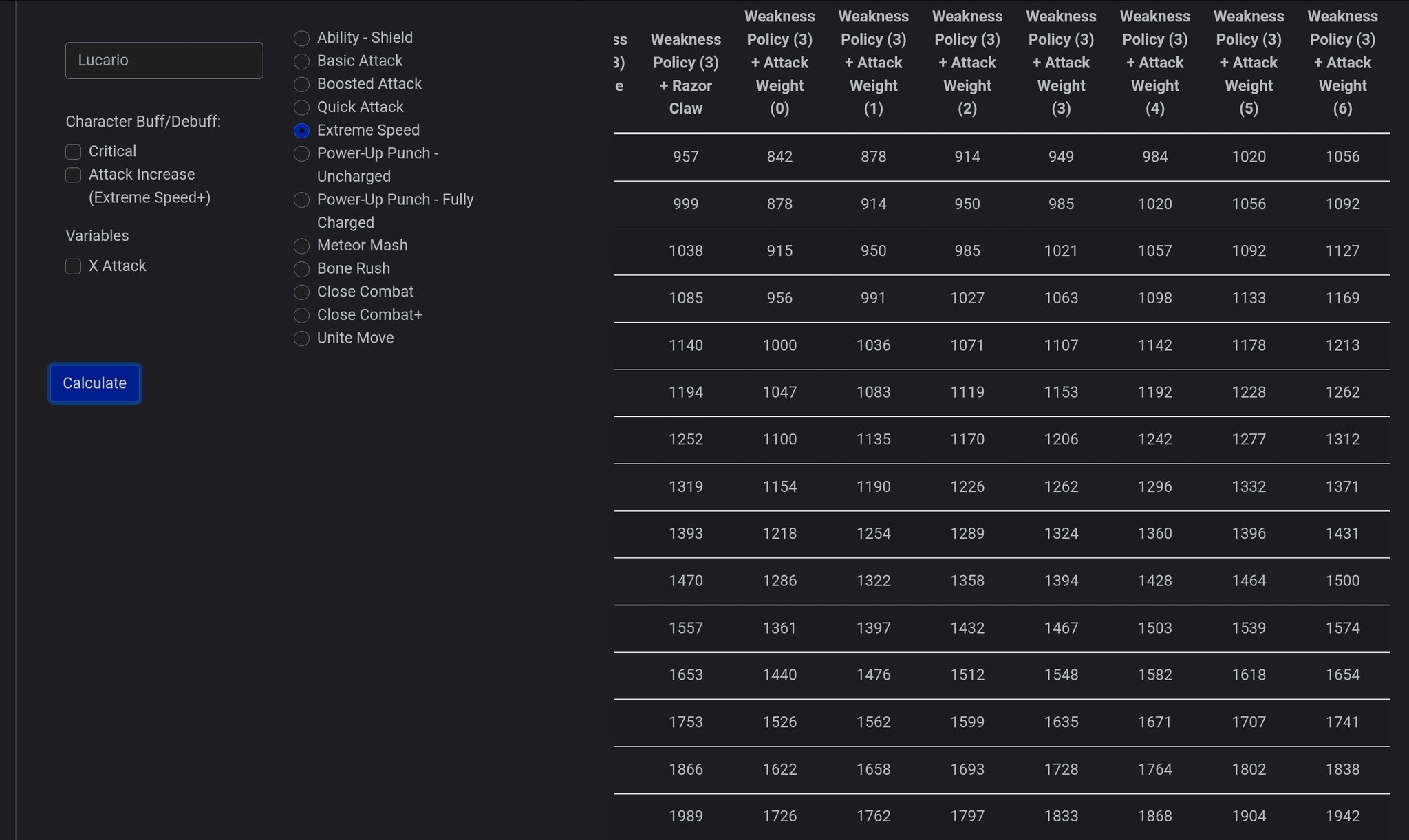The height and width of the screenshot is (840, 1409).
Task: Click the Attack Weight (5) column header
Action: point(1249,63)
